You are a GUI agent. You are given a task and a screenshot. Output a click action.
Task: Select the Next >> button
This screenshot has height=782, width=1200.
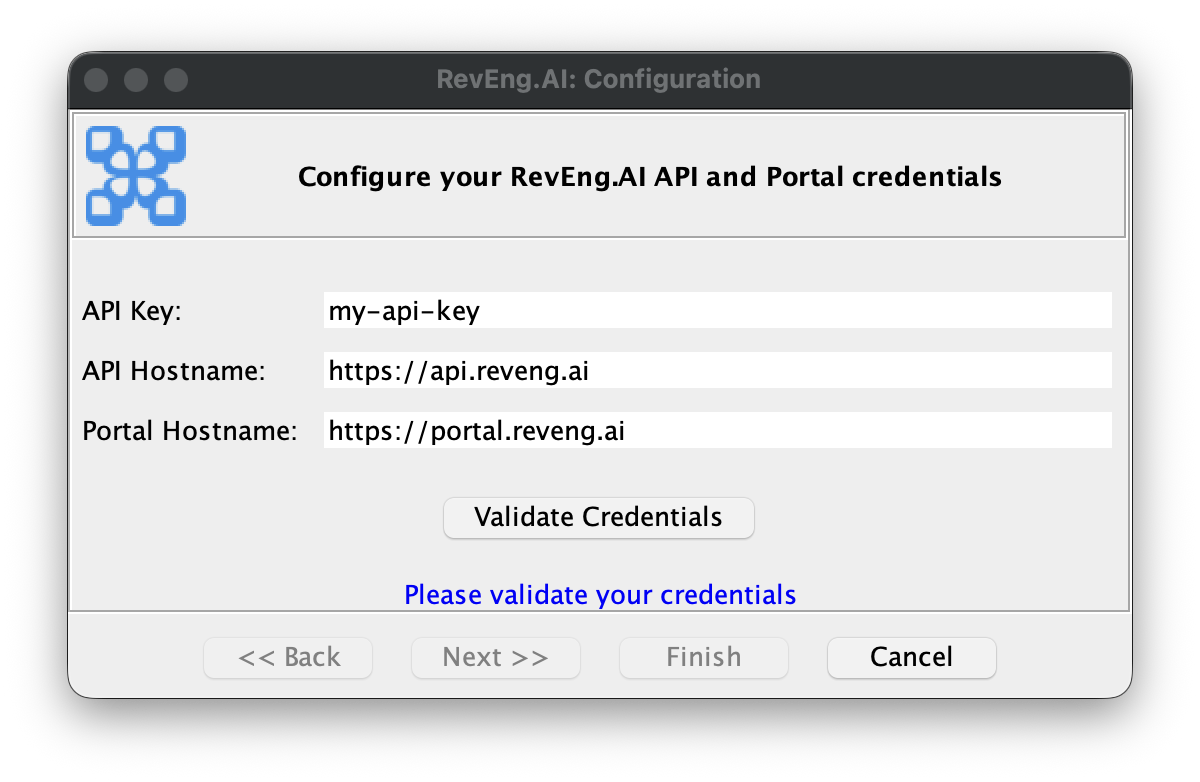tap(495, 657)
